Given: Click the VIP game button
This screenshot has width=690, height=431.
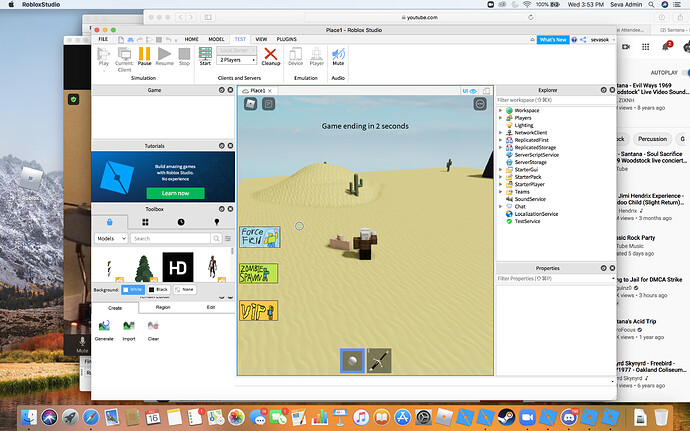Looking at the screenshot, I should 259,310.
